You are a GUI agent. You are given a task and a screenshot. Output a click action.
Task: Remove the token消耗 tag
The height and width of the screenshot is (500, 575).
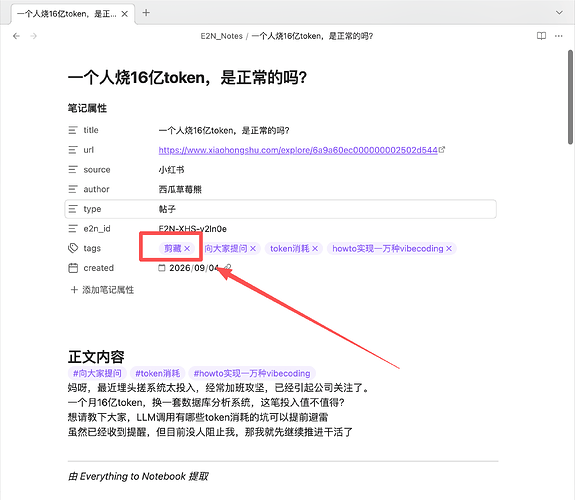[315, 249]
